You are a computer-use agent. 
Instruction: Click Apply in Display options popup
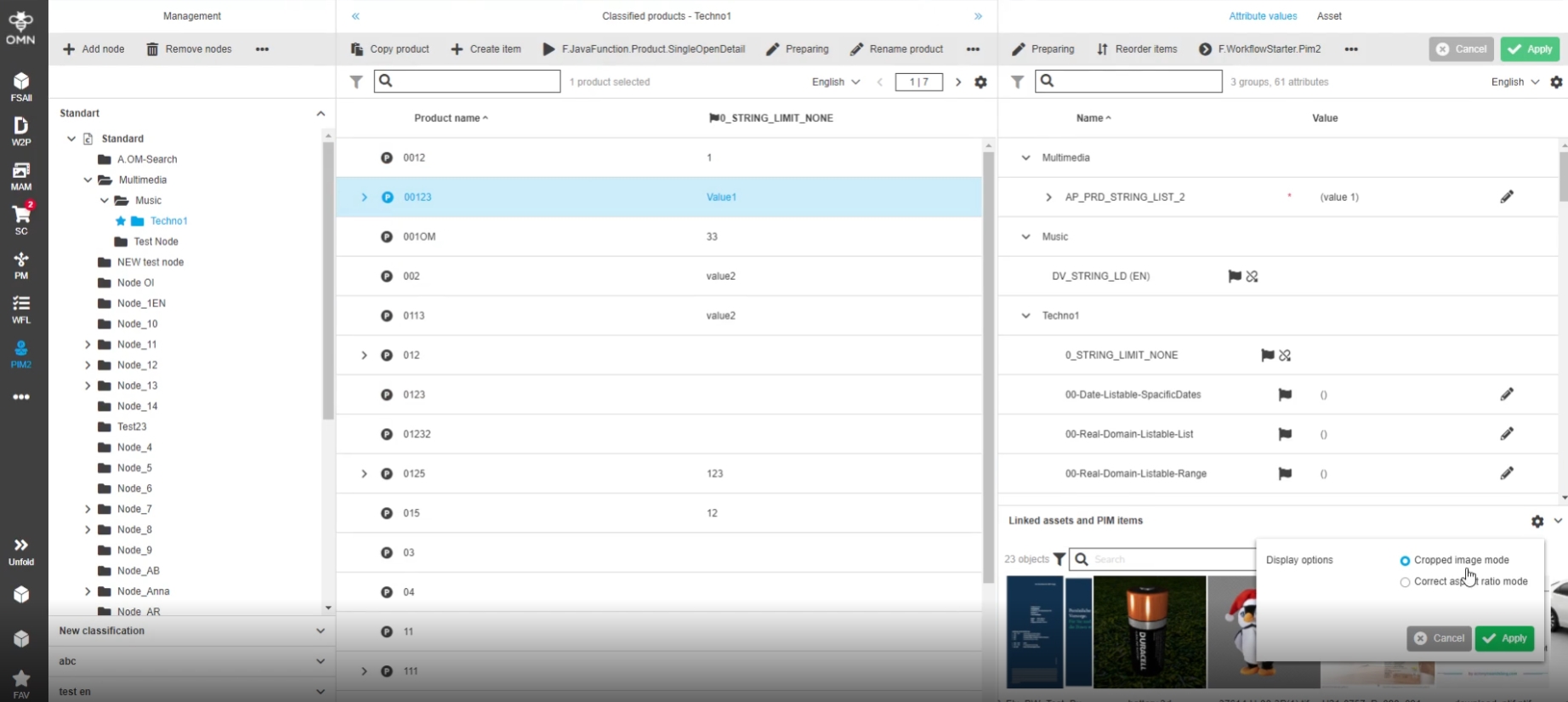1504,638
